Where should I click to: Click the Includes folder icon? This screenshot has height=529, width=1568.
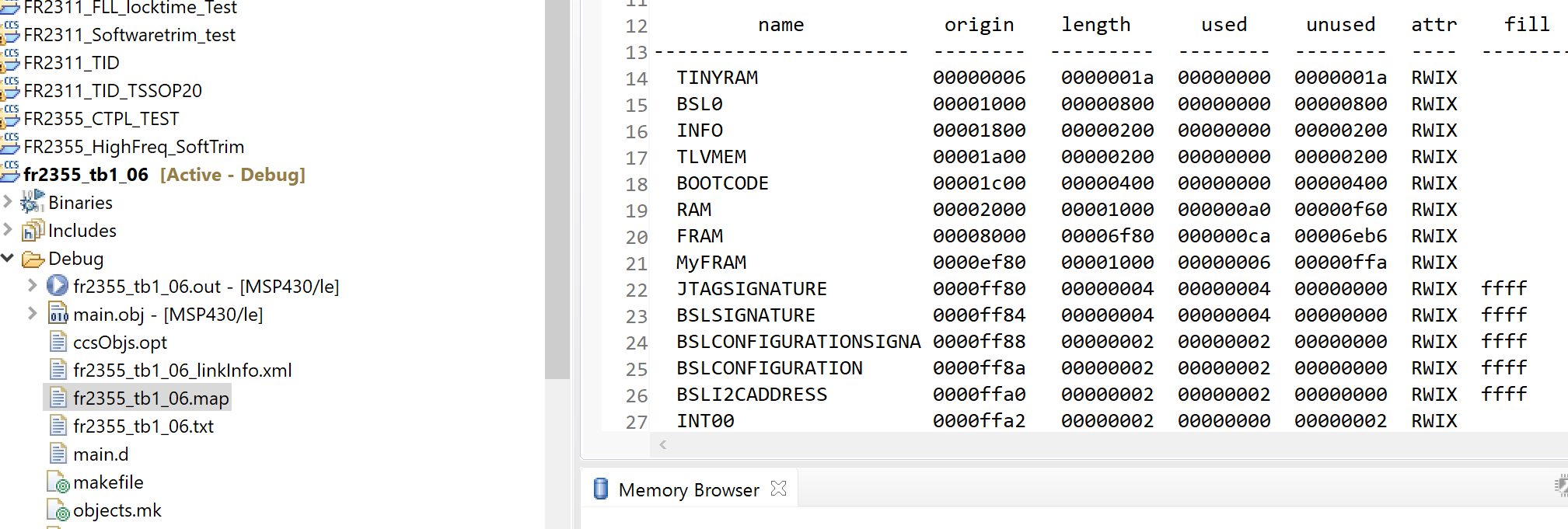click(32, 231)
